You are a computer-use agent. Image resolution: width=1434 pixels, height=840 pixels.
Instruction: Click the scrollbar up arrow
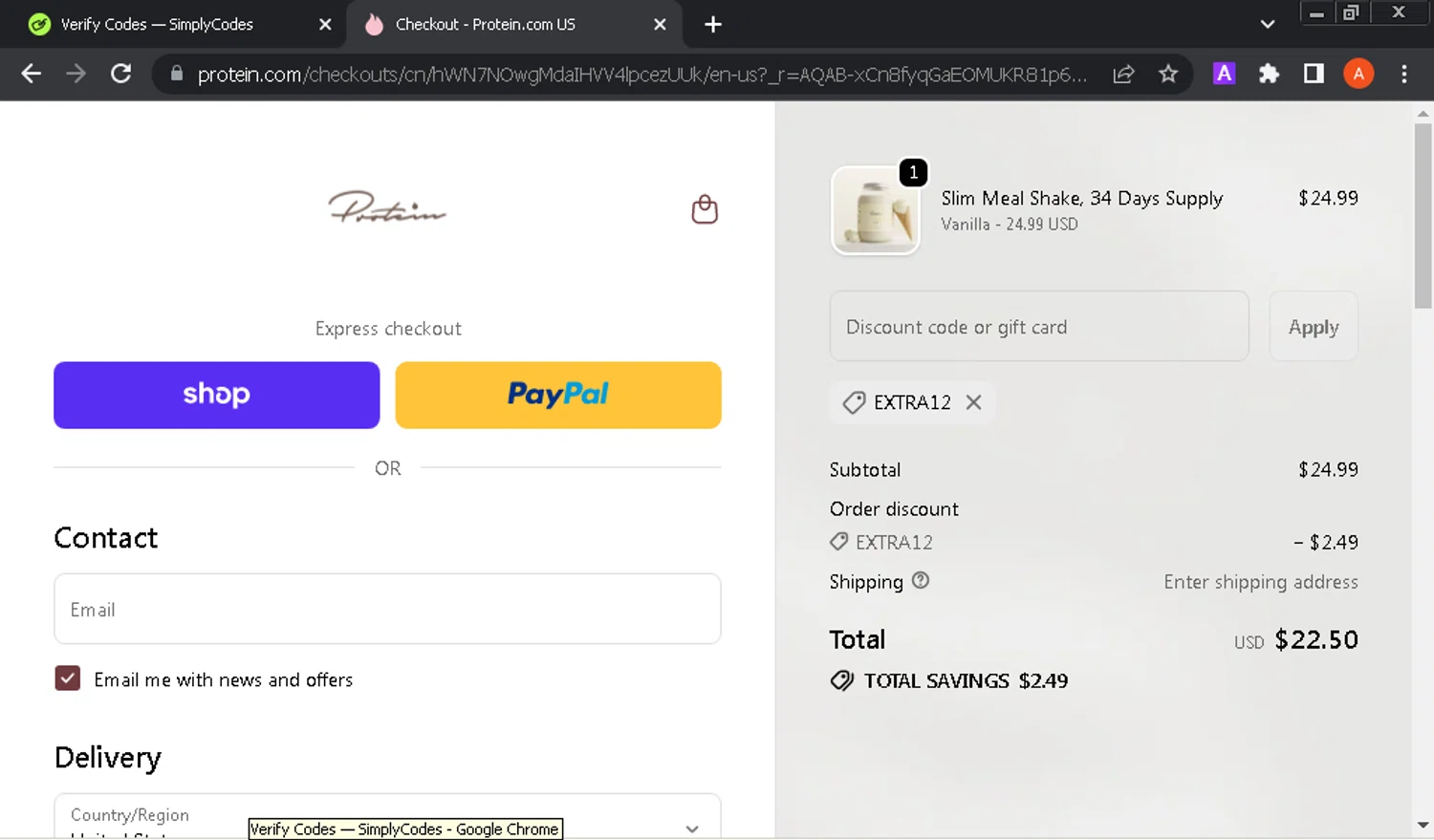pyautogui.click(x=1423, y=114)
